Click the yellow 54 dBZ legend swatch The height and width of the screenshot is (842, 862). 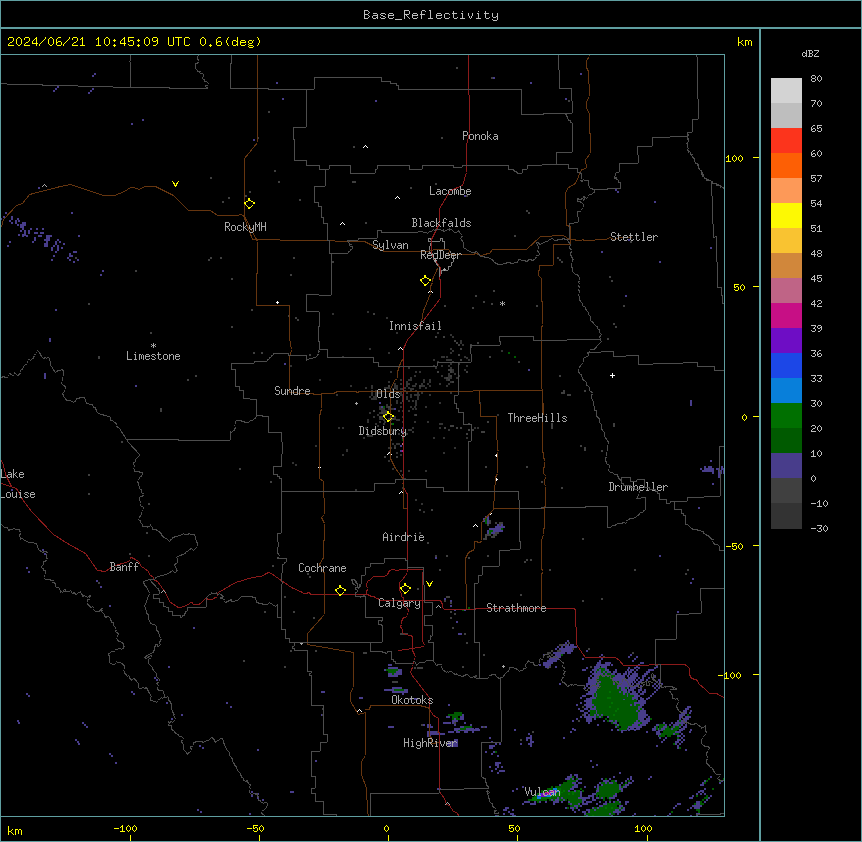[786, 215]
